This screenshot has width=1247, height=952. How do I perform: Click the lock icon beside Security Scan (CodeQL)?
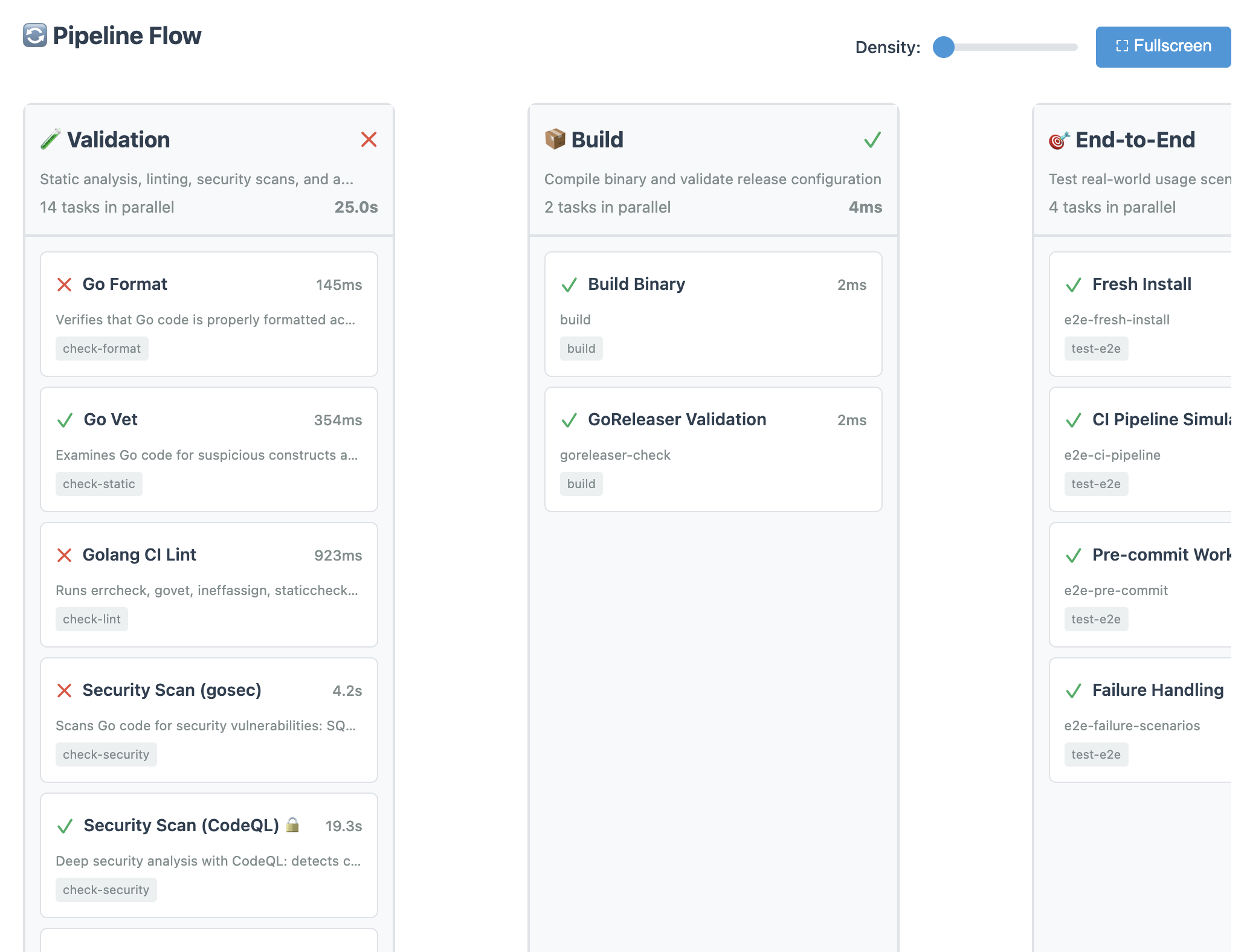tap(292, 825)
